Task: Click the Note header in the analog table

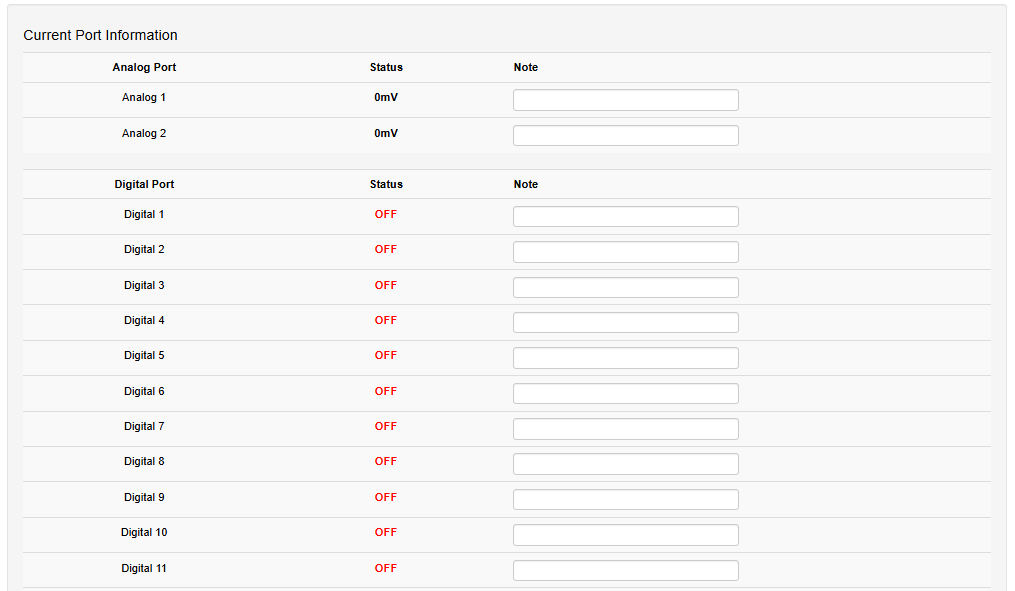Action: tap(526, 67)
